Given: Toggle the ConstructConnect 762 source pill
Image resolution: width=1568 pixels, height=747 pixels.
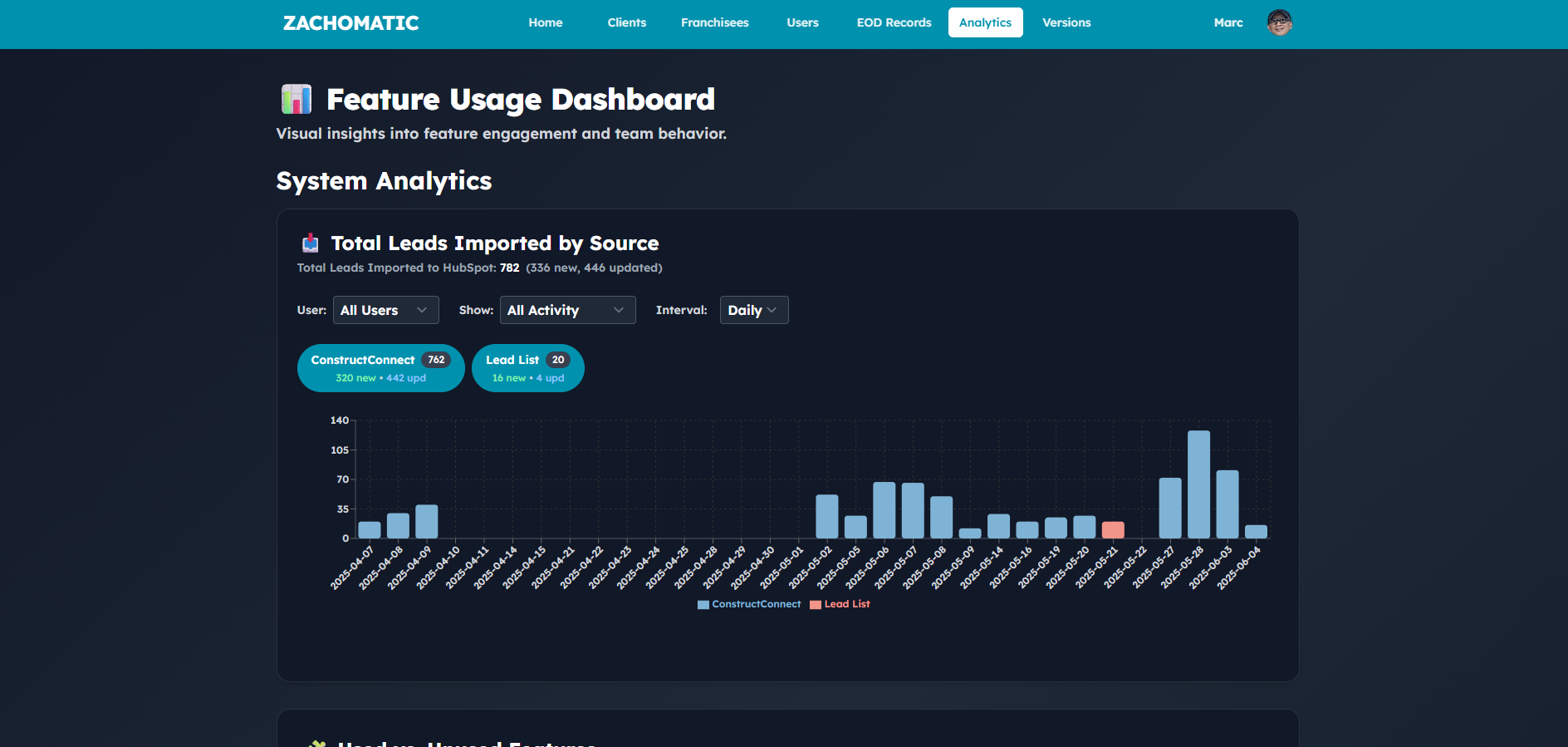Looking at the screenshot, I should (380, 368).
